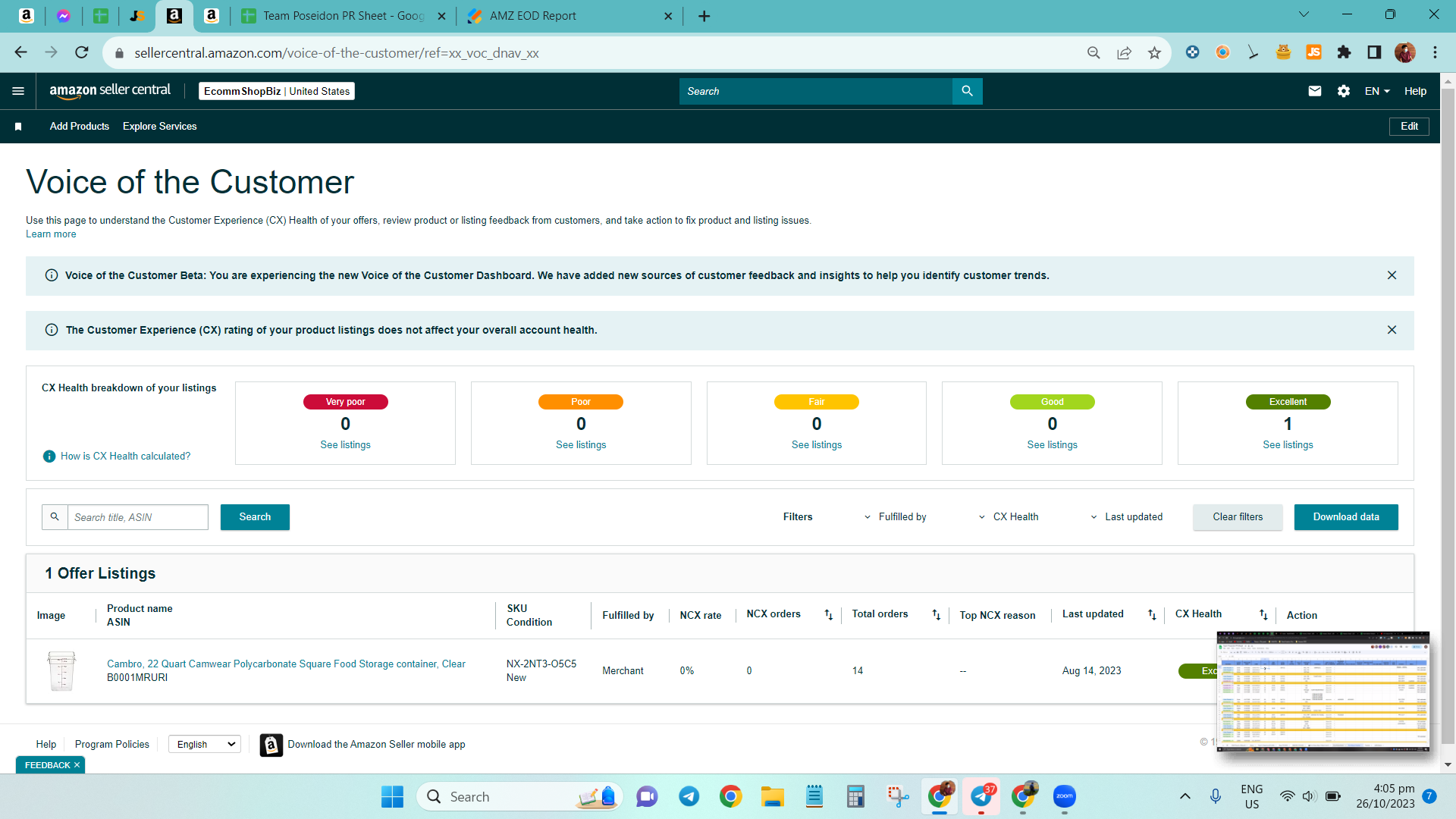See listings under Fair

pyautogui.click(x=817, y=445)
